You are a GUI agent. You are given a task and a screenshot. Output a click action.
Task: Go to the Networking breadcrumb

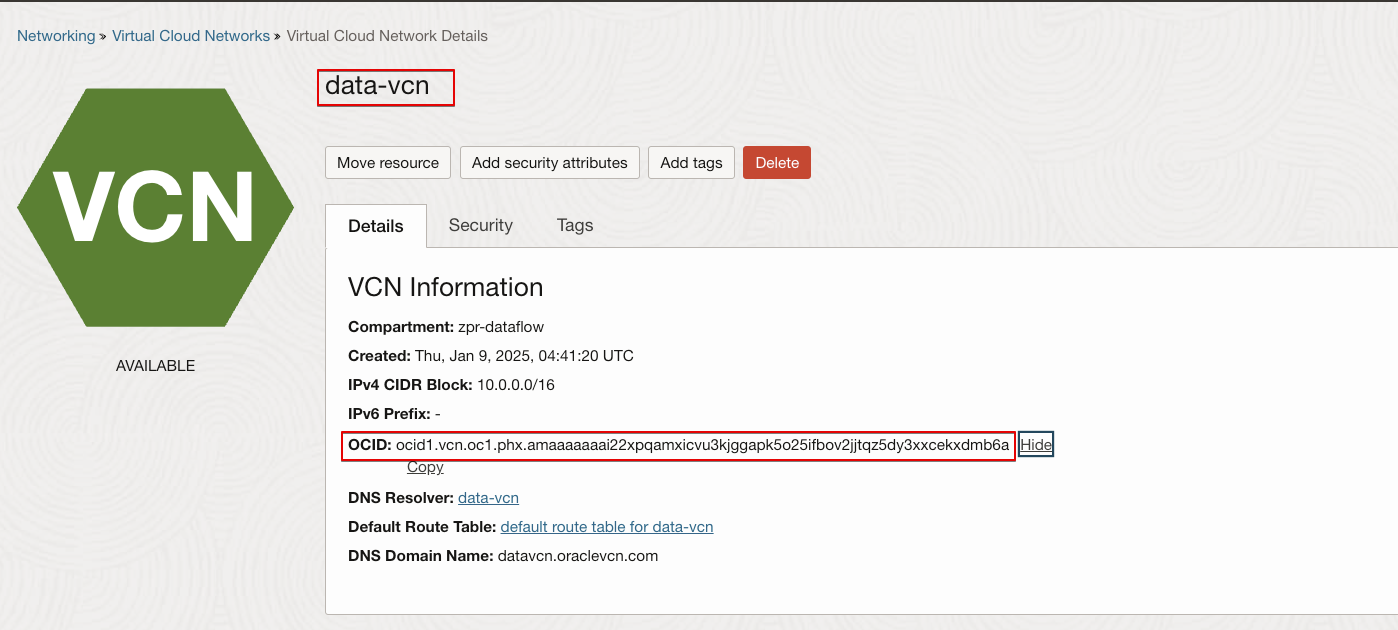pos(56,36)
